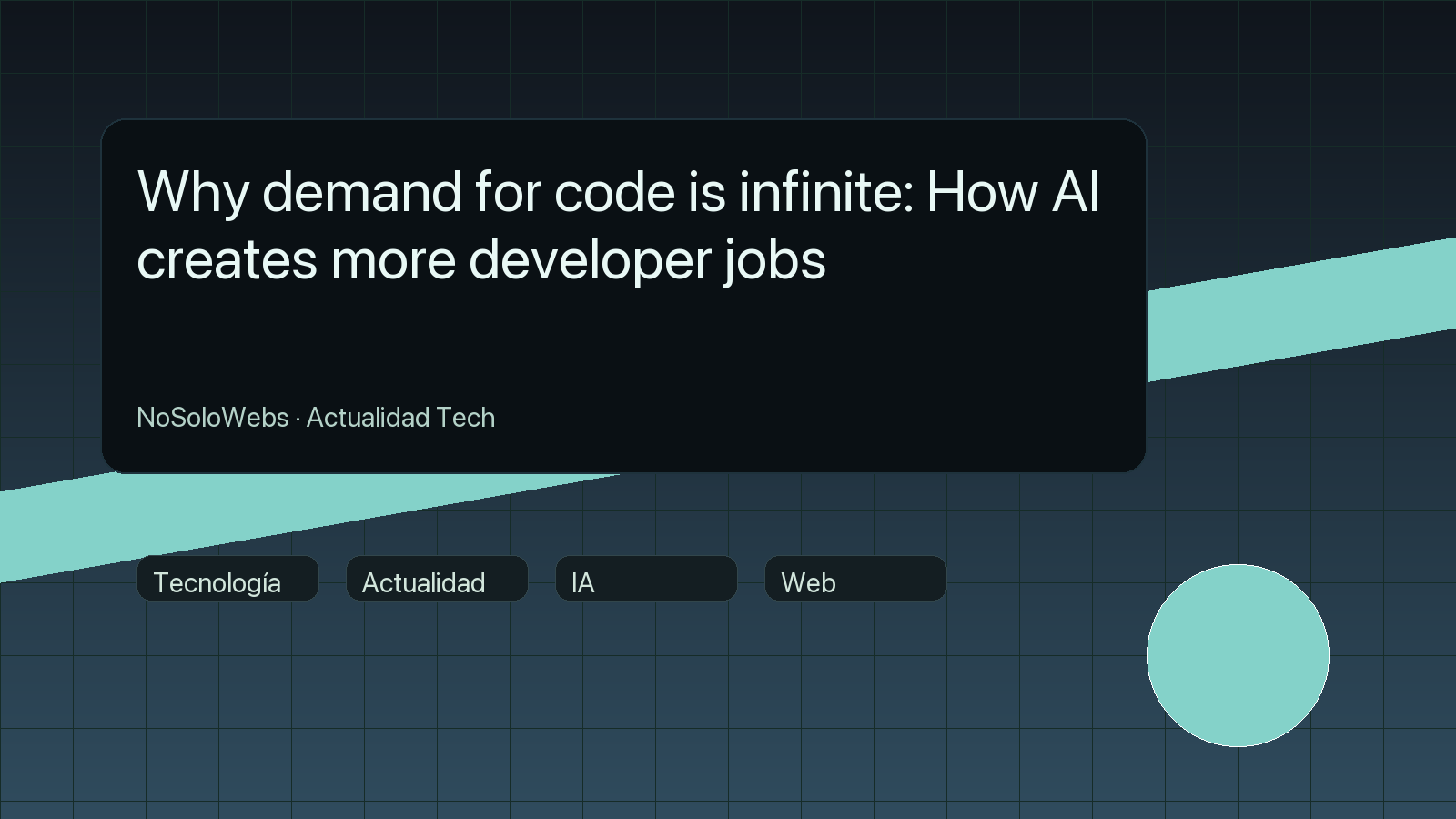
Task: Click the space between Actualidad and IA pills
Action: (x=542, y=580)
